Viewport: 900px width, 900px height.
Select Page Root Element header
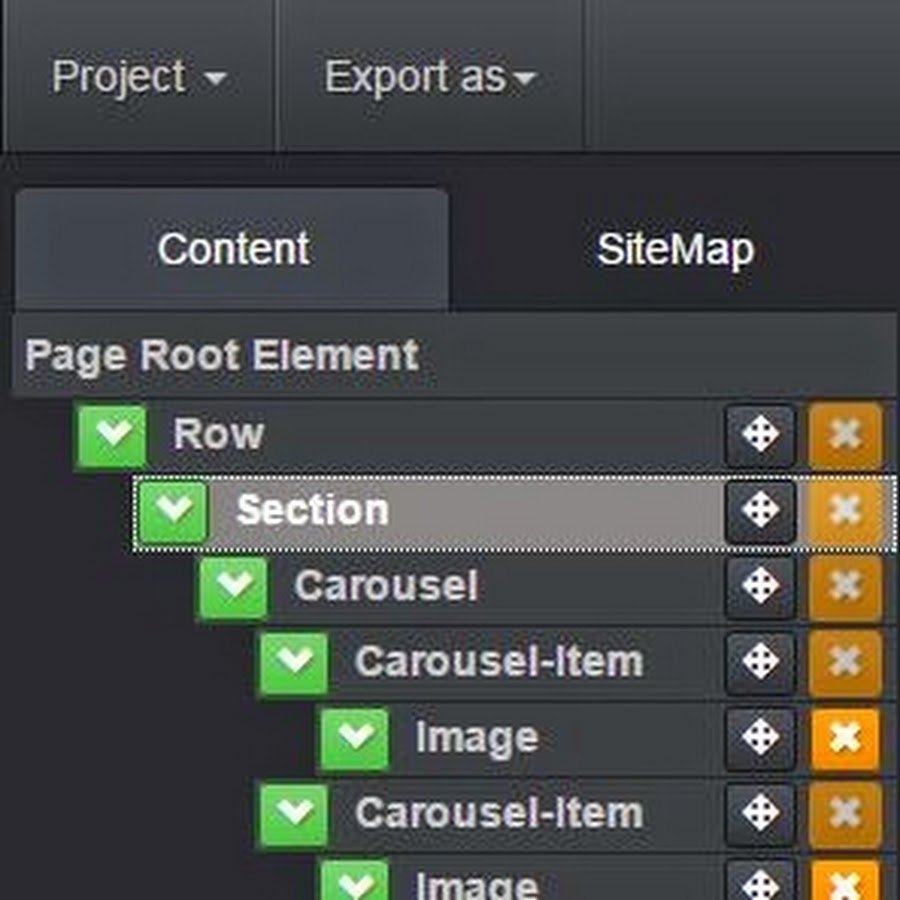[x=453, y=355]
